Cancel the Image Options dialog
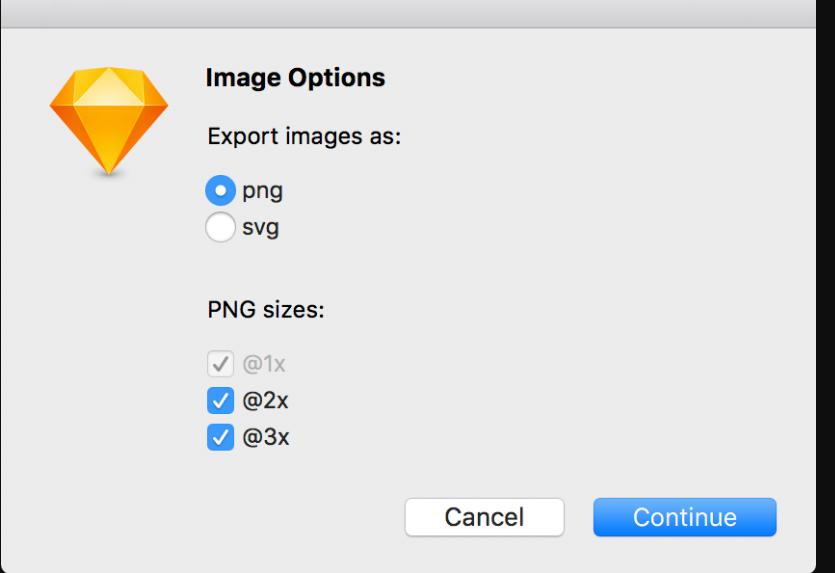835x573 pixels. coord(485,517)
